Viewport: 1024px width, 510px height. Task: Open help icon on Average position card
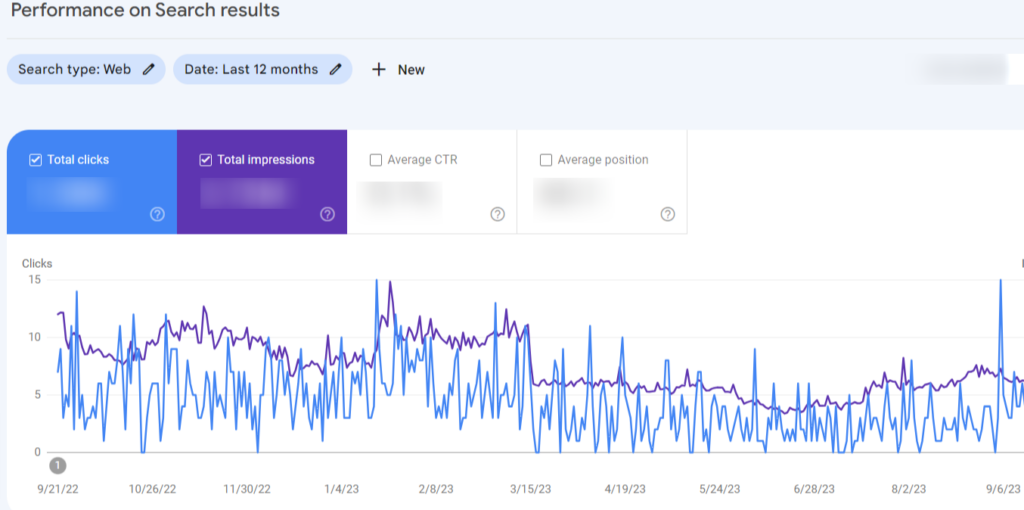point(667,214)
